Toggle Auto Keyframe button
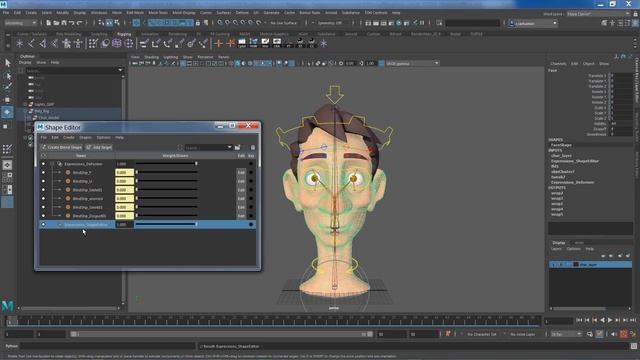 (623, 334)
